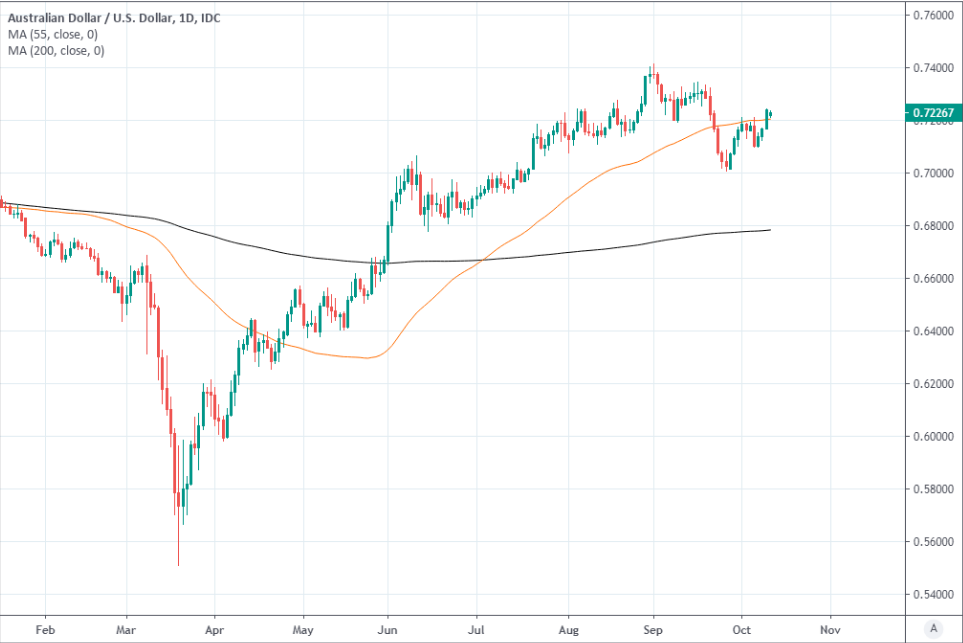Click the 0.76000 price axis label
Viewport: 963px width, 643px height.
[931, 16]
